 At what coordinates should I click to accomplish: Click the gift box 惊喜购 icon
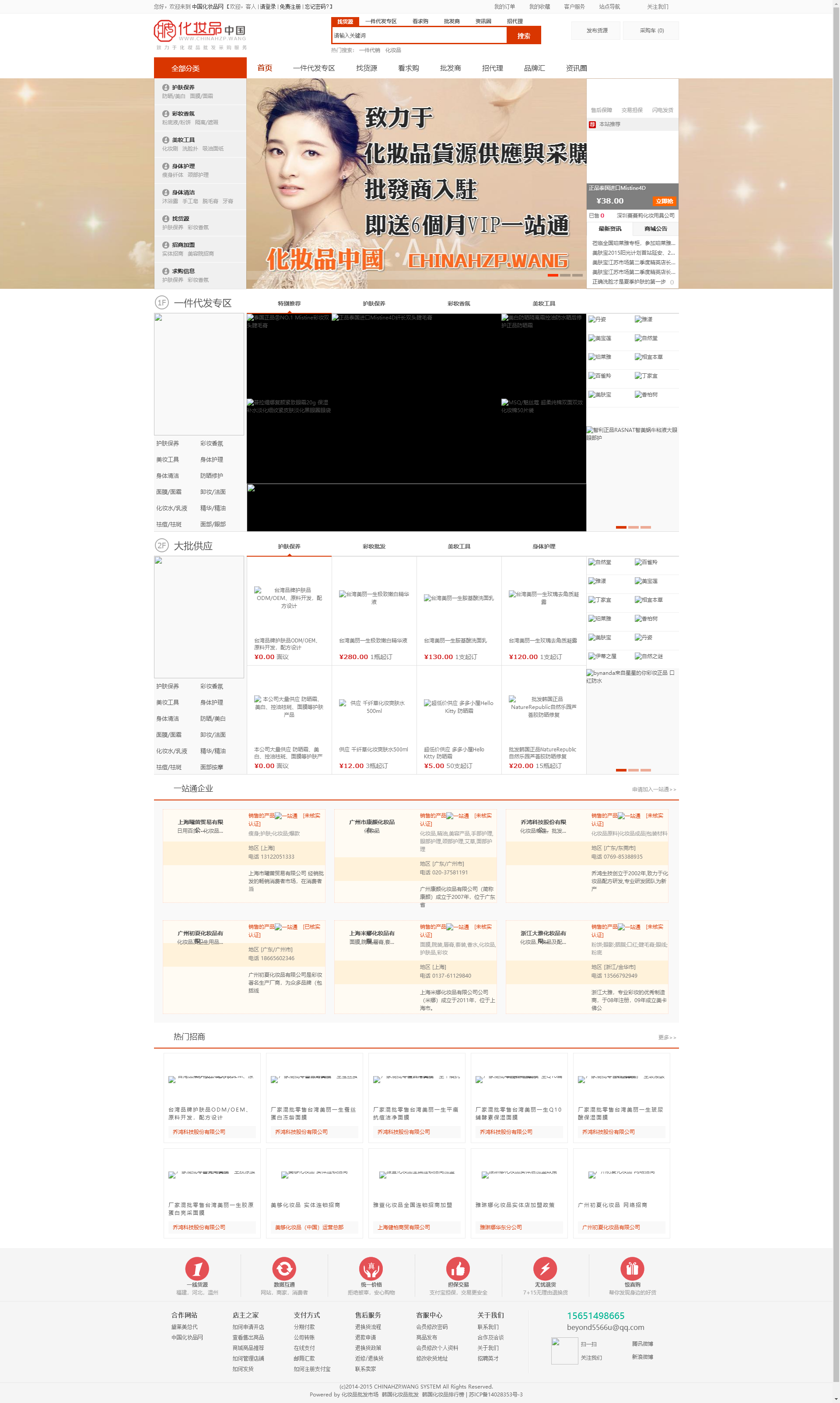pos(632,1268)
